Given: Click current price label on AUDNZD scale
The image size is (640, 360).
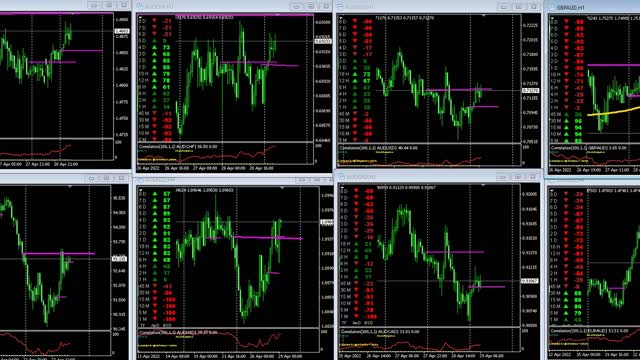Looking at the screenshot, I should 327,222.
